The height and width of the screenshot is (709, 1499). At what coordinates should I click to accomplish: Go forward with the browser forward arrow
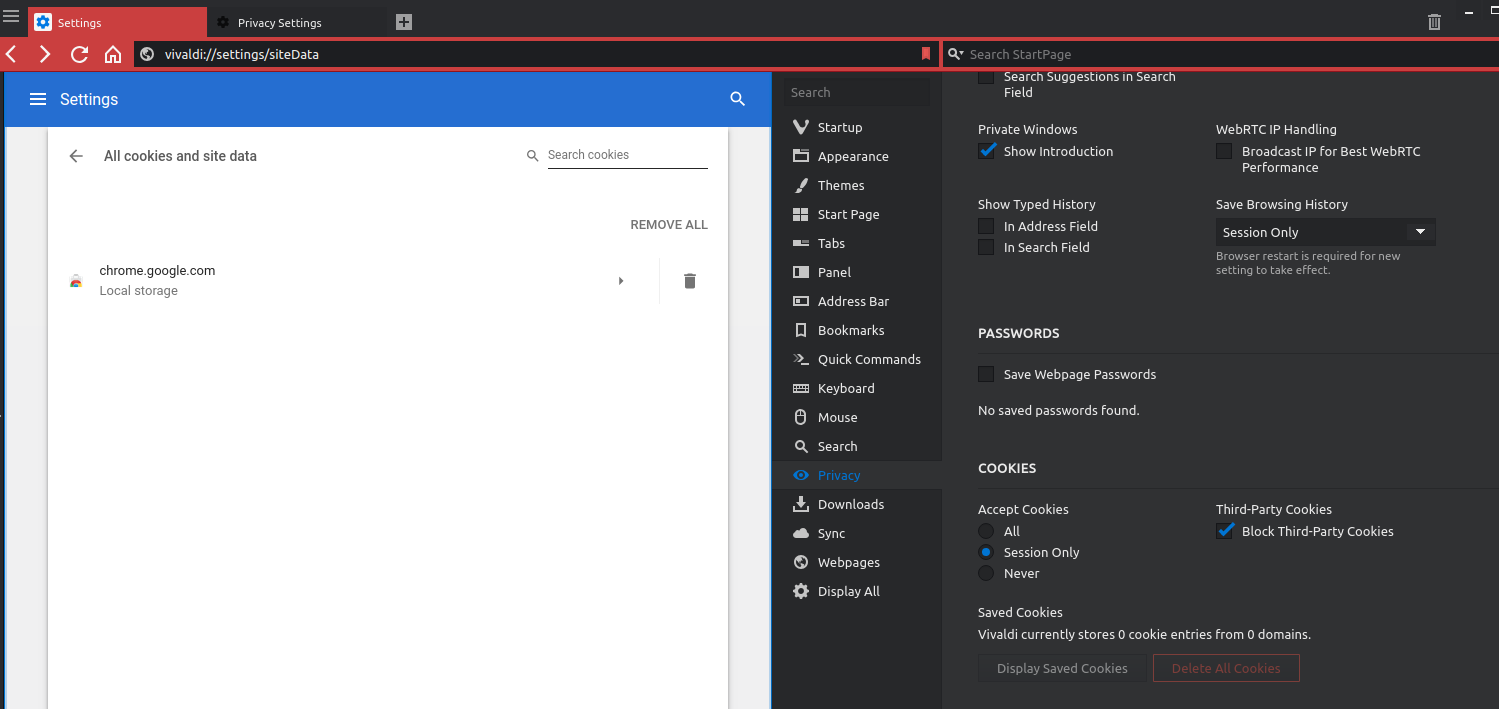click(45, 54)
